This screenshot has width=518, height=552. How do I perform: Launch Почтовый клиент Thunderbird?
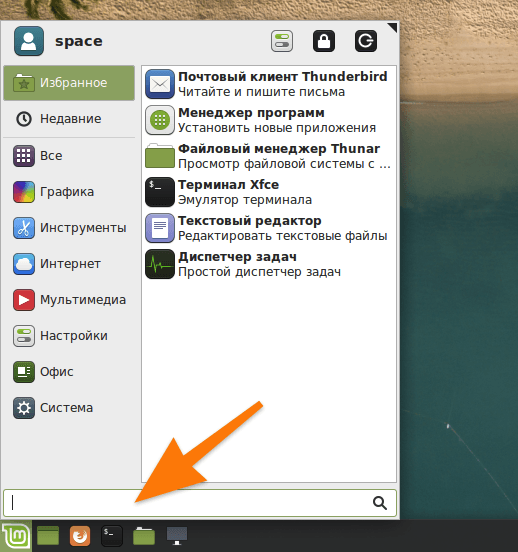[269, 84]
